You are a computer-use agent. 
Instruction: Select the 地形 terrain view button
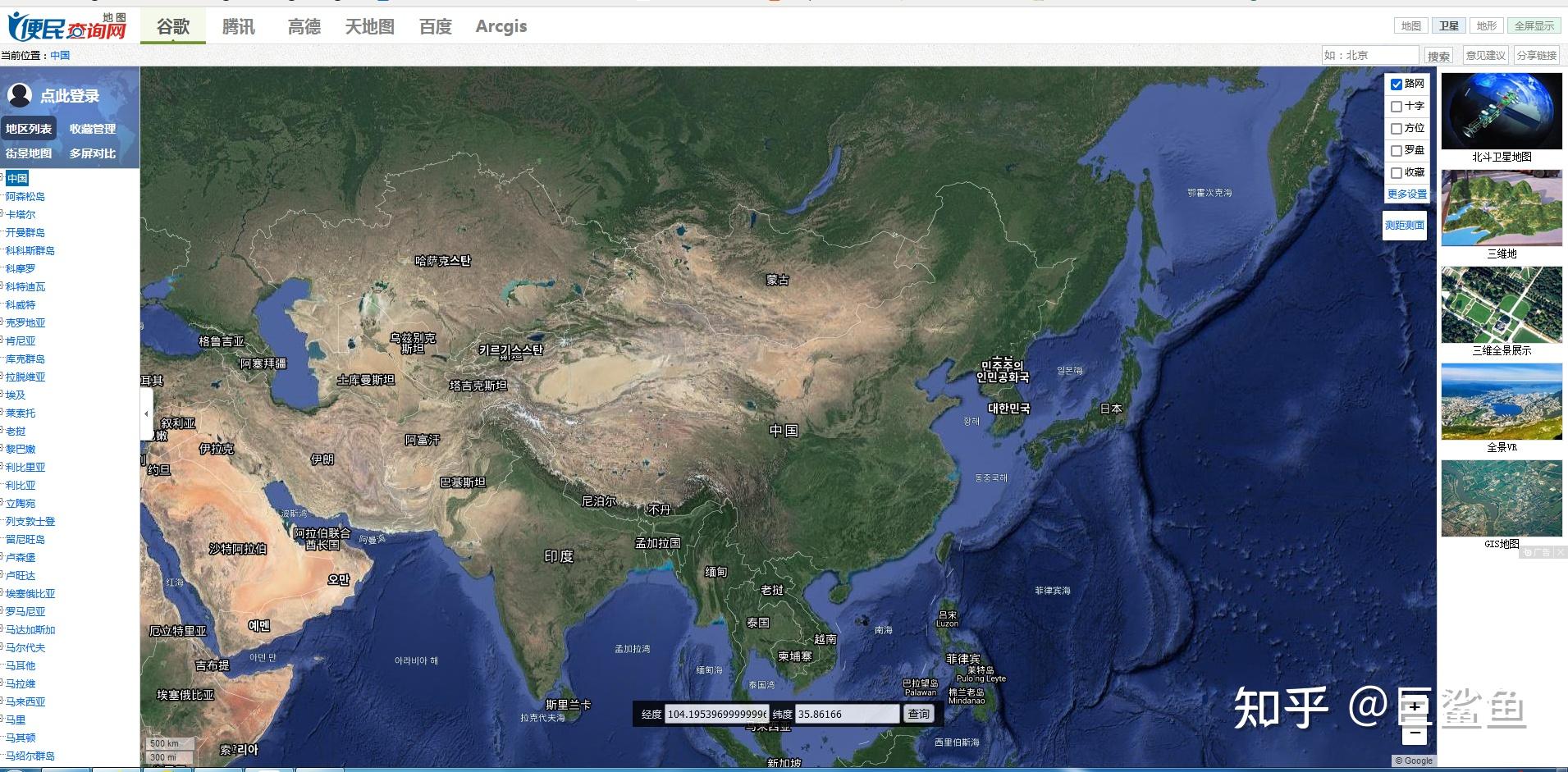coord(1487,26)
